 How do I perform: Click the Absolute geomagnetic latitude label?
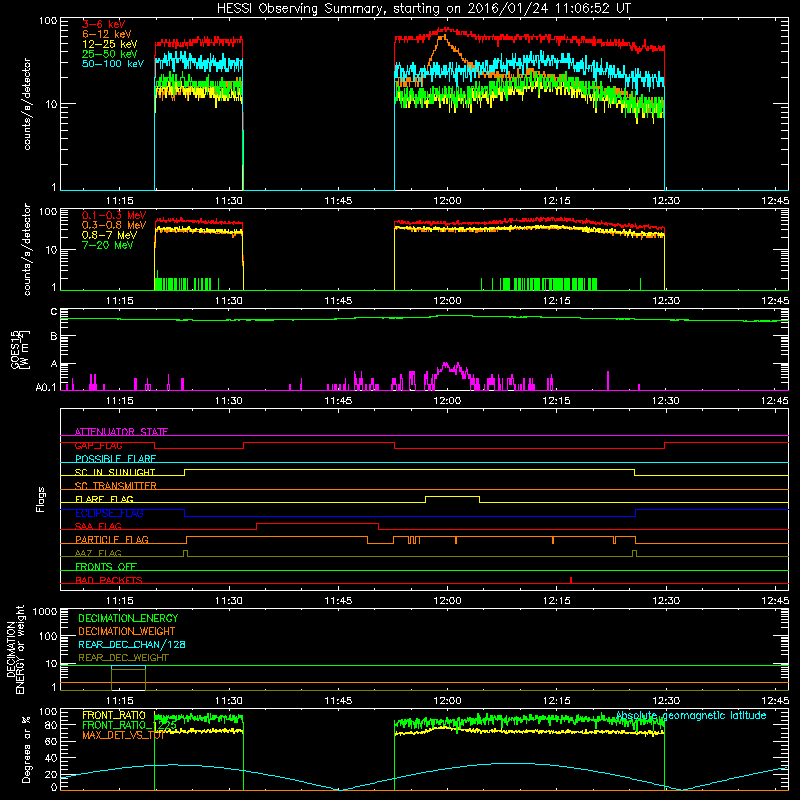pos(691,715)
